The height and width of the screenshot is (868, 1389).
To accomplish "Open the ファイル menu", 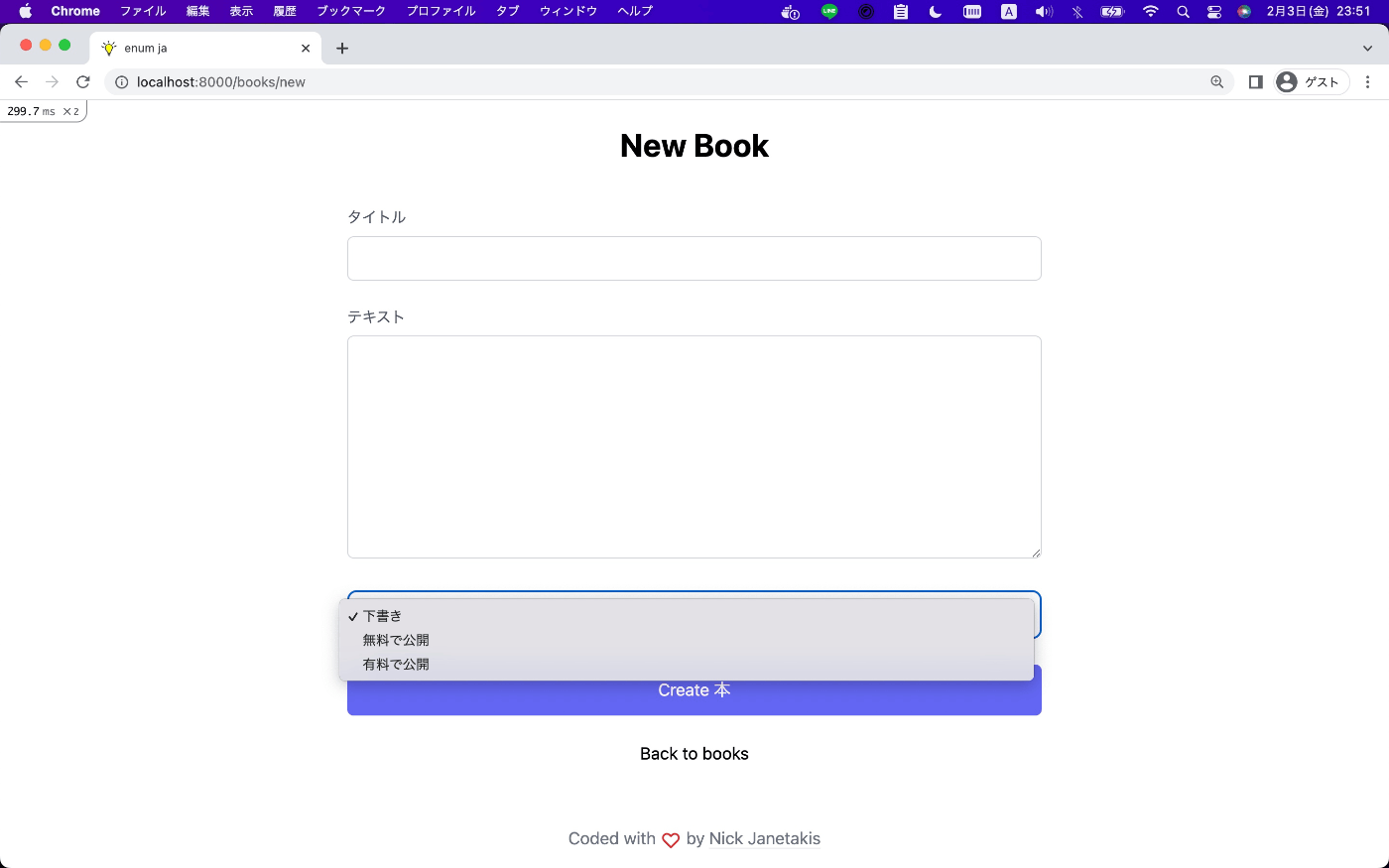I will click(143, 12).
